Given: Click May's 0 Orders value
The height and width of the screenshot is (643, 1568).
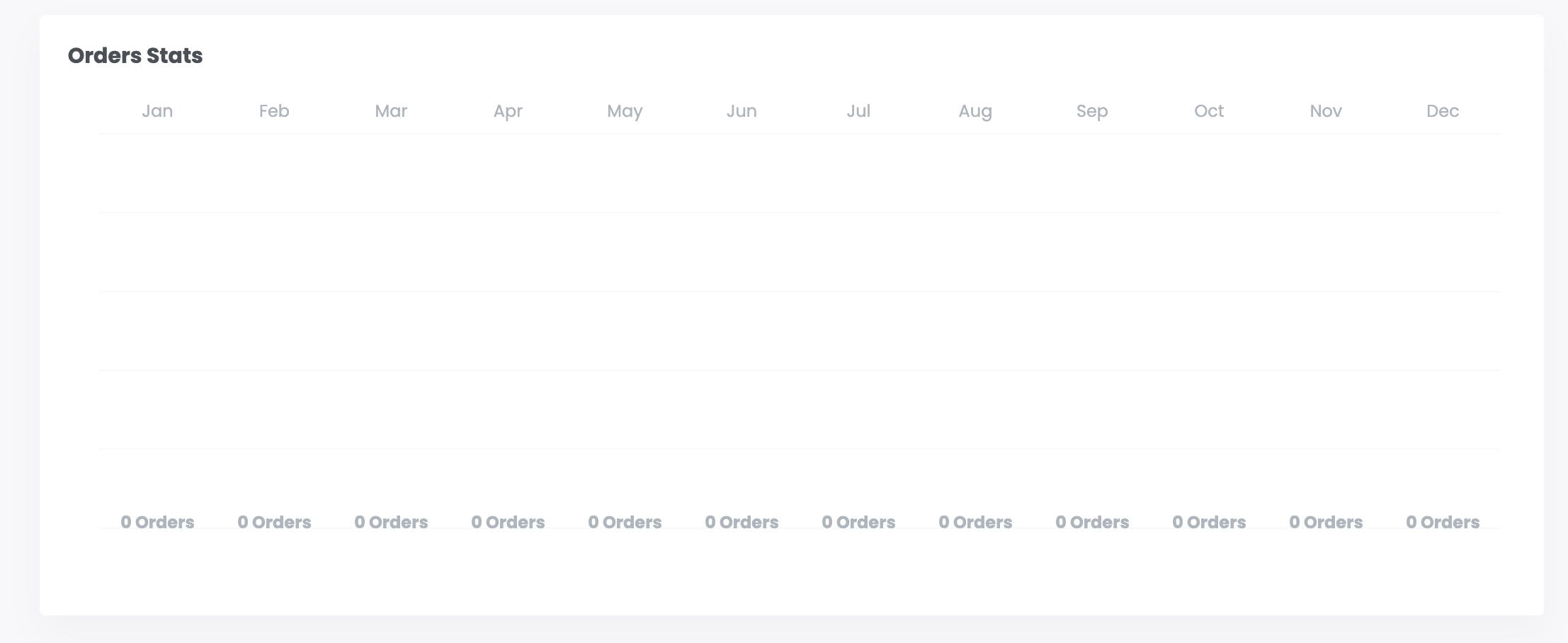Looking at the screenshot, I should click(x=625, y=523).
